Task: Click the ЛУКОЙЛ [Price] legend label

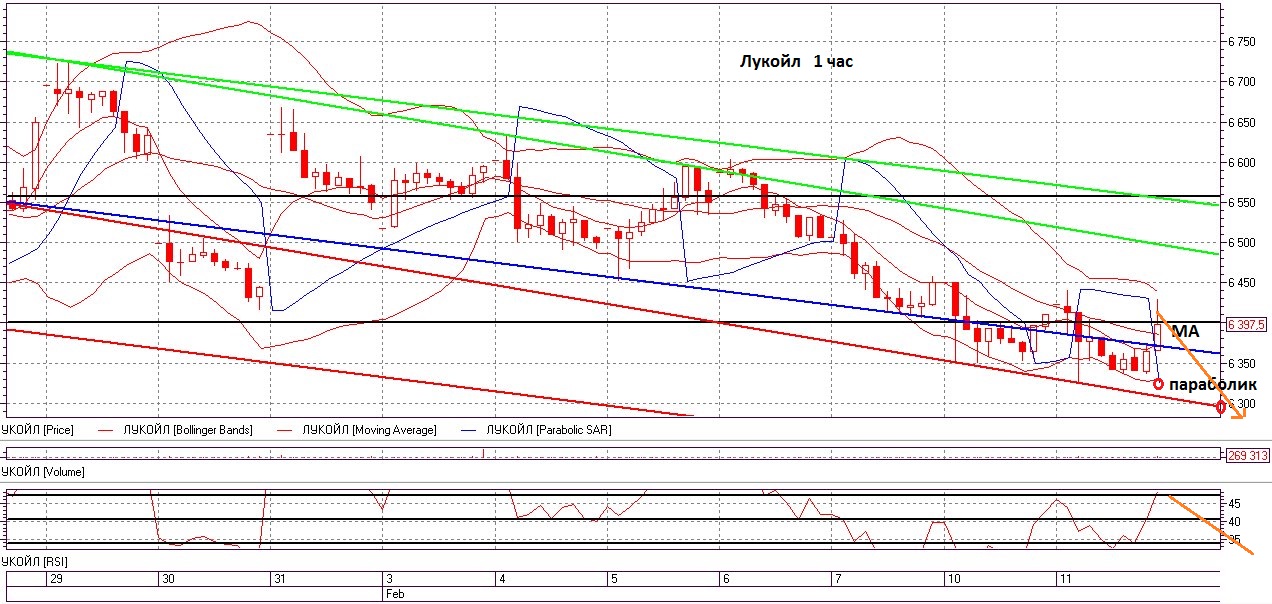Action: pos(38,429)
